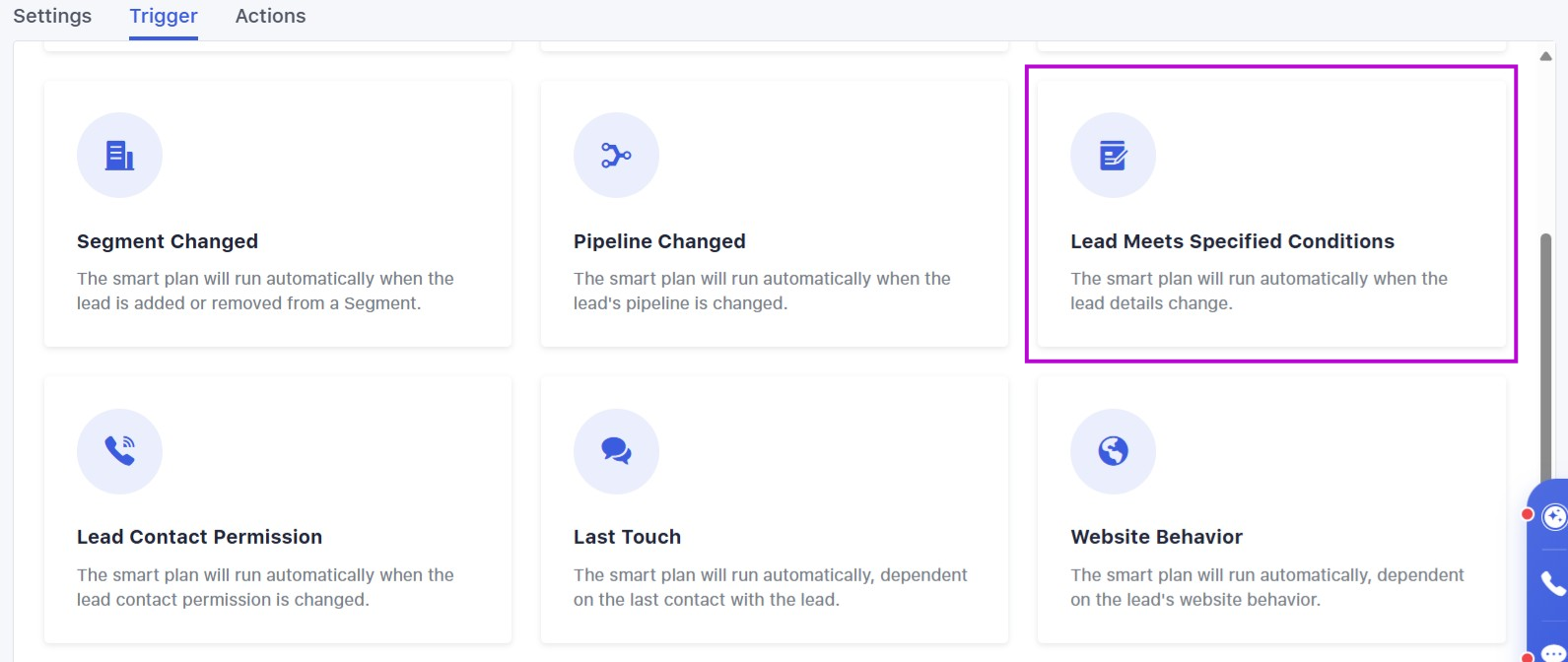Choose the Lead Contact Permission title
The height and width of the screenshot is (662, 1568).
point(199,537)
